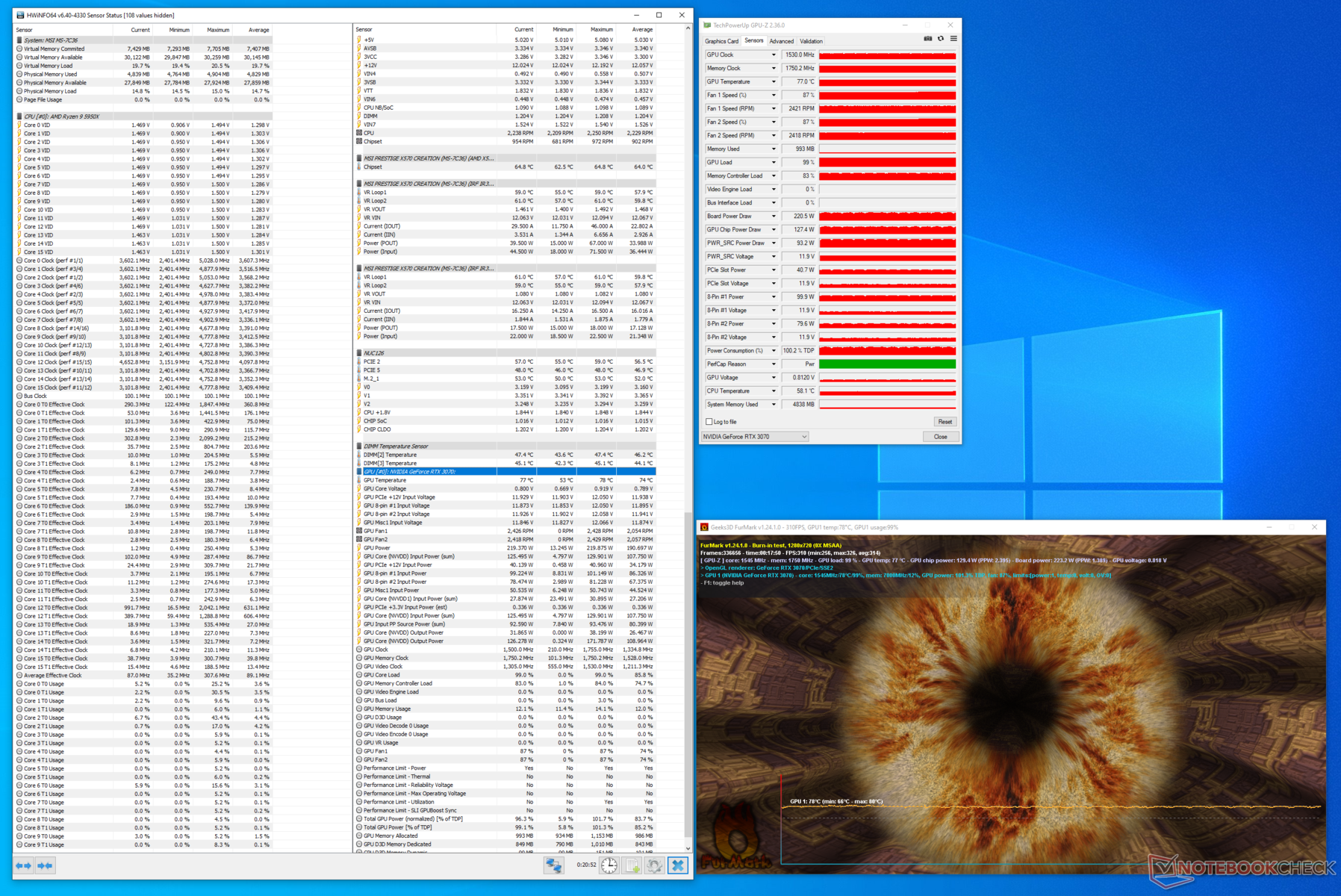The image size is (1341, 896).
Task: Switch to the Advanced tab in GPU-Z
Action: (782, 41)
